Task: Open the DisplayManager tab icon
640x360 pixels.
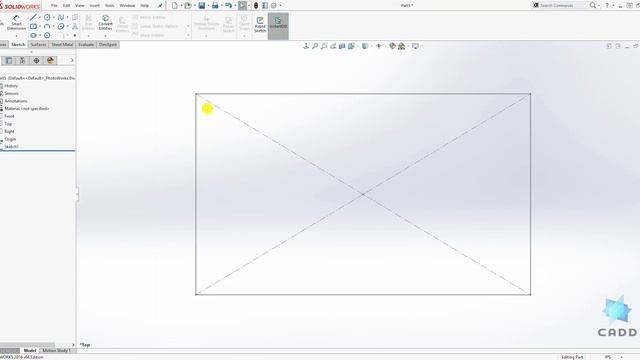Action: [50, 60]
